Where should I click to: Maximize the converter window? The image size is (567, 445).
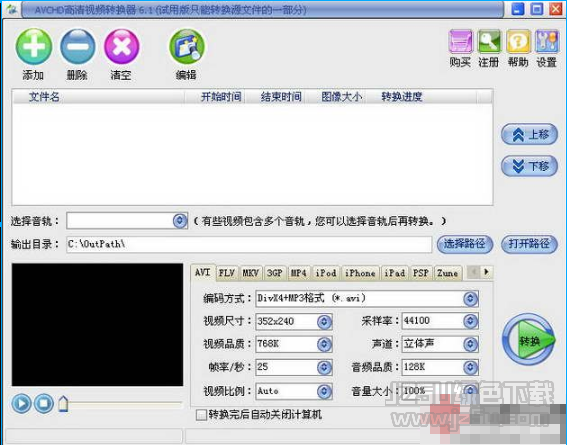[x=537, y=9]
